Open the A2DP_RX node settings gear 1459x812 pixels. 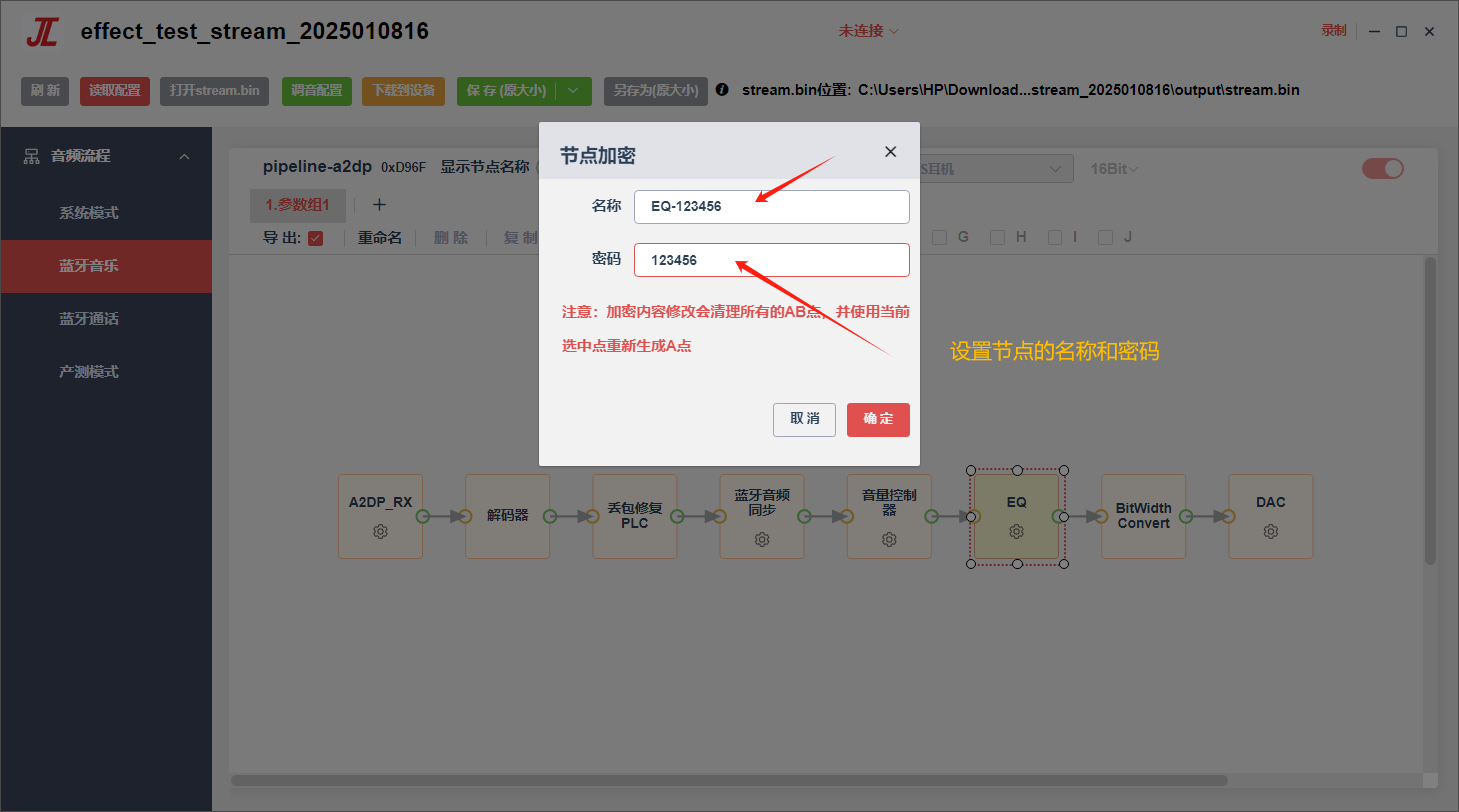[380, 532]
